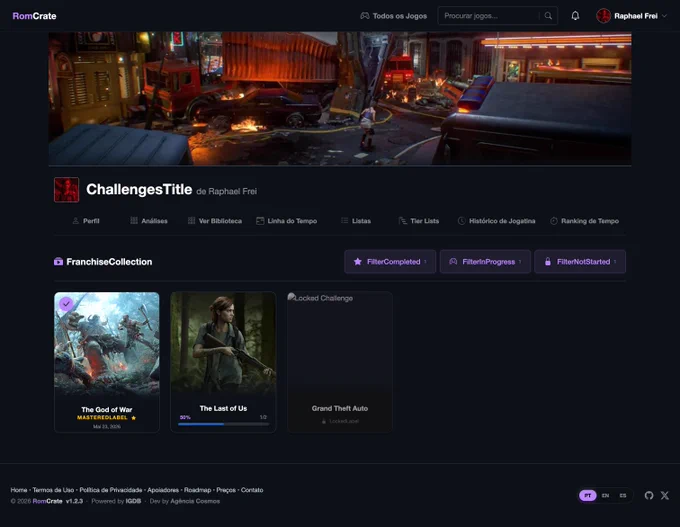Toggle the FilterCompleted filter
This screenshot has height=527, width=680.
(x=390, y=262)
